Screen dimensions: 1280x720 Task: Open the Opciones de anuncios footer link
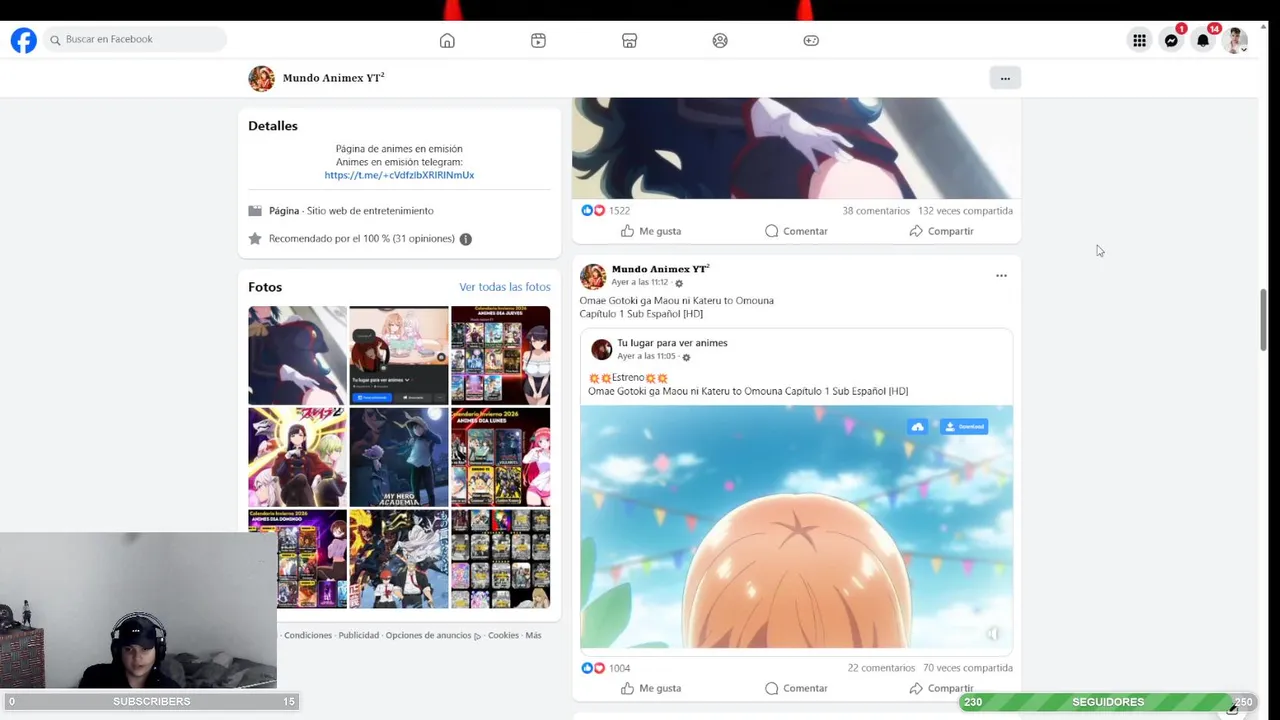point(432,636)
